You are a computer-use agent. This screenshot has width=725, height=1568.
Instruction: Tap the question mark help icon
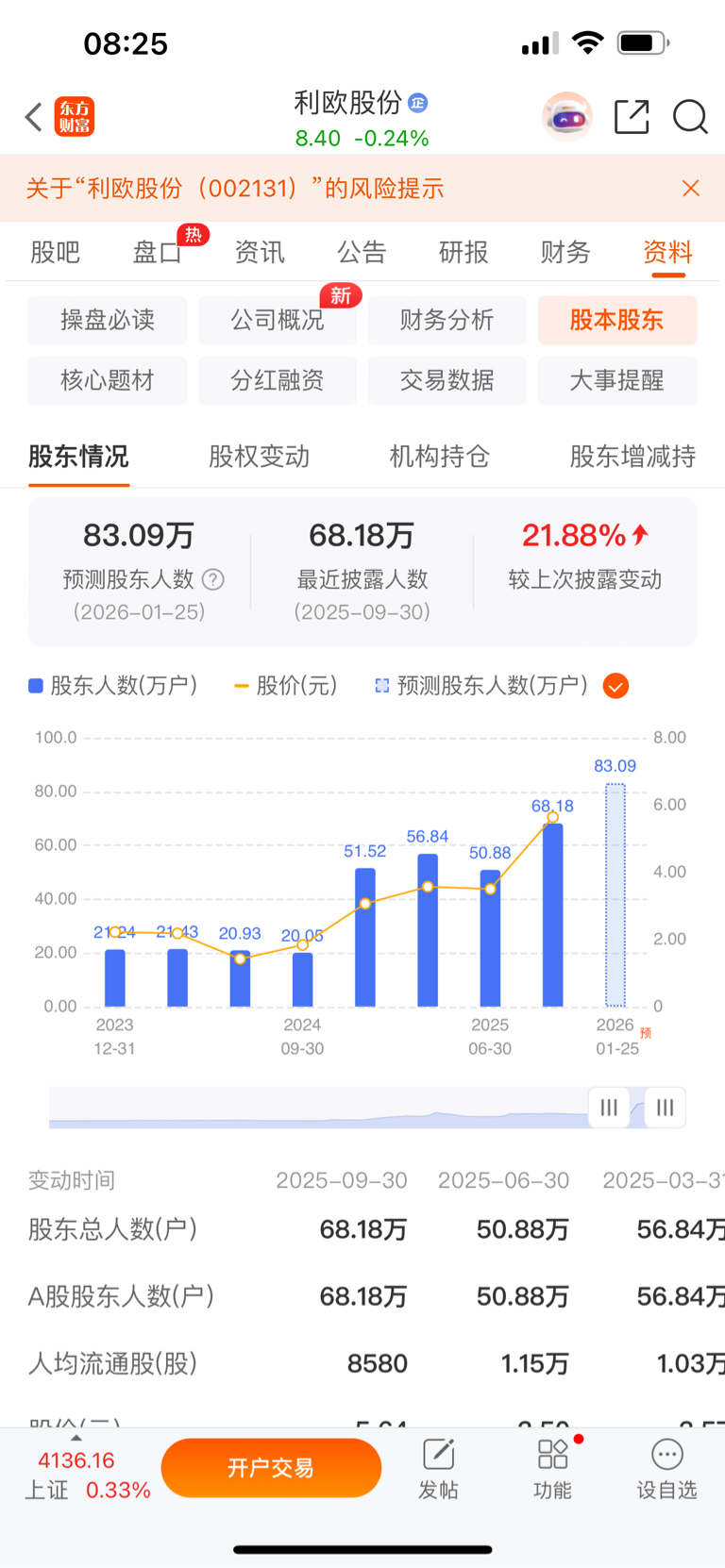(x=213, y=579)
